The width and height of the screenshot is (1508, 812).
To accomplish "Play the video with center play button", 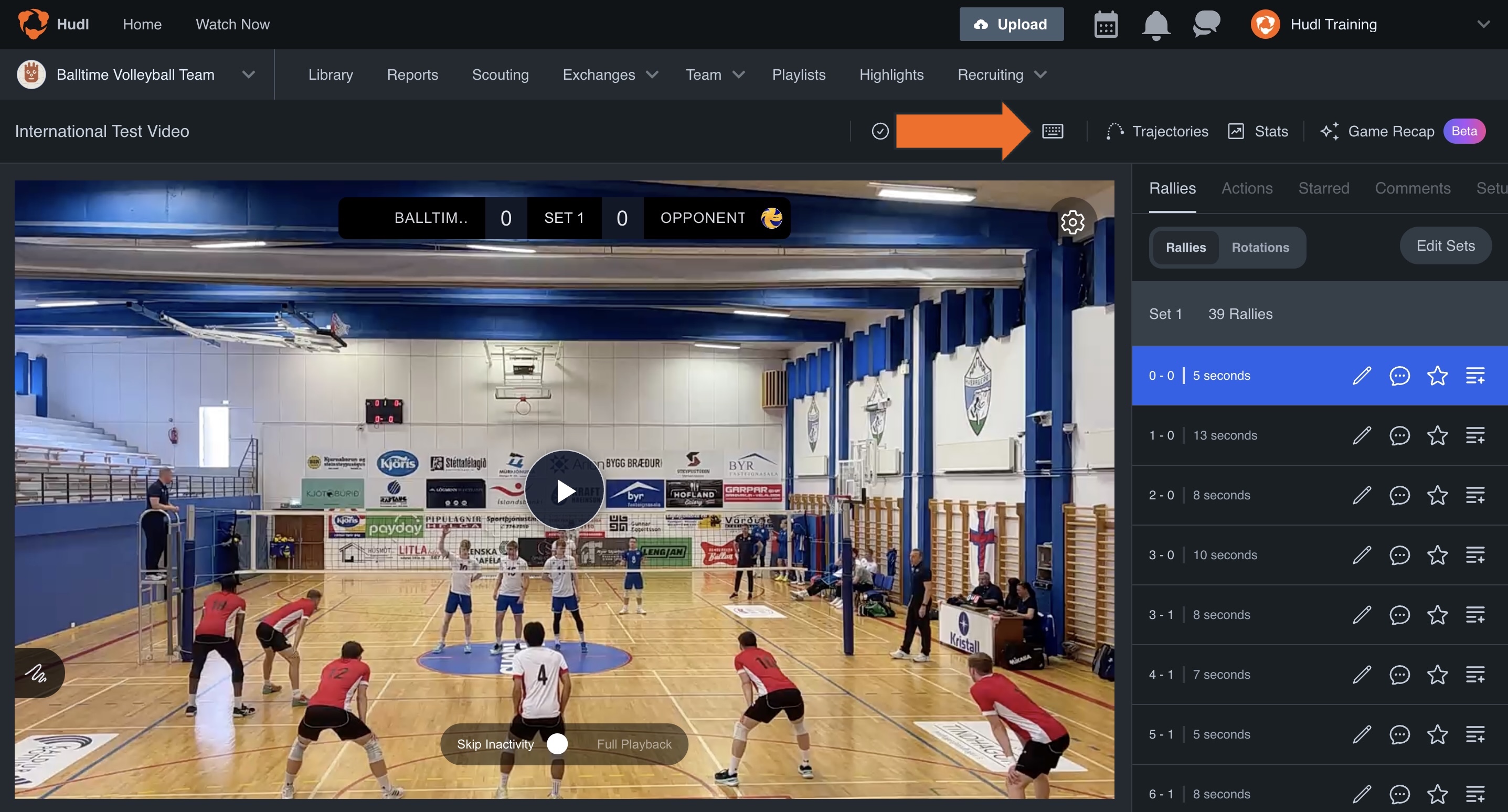I will click(x=565, y=490).
